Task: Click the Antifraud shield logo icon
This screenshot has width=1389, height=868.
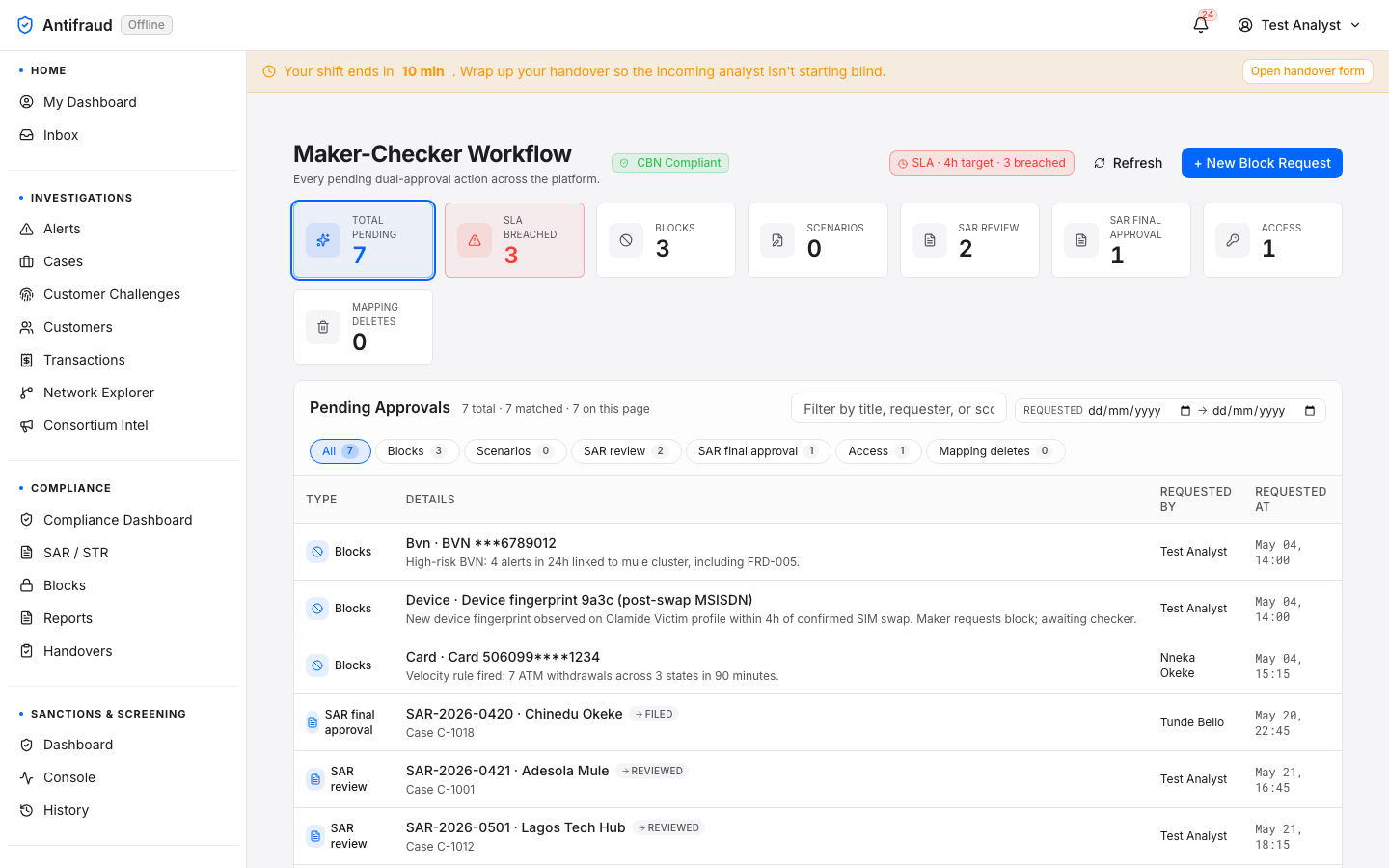Action: click(x=25, y=25)
